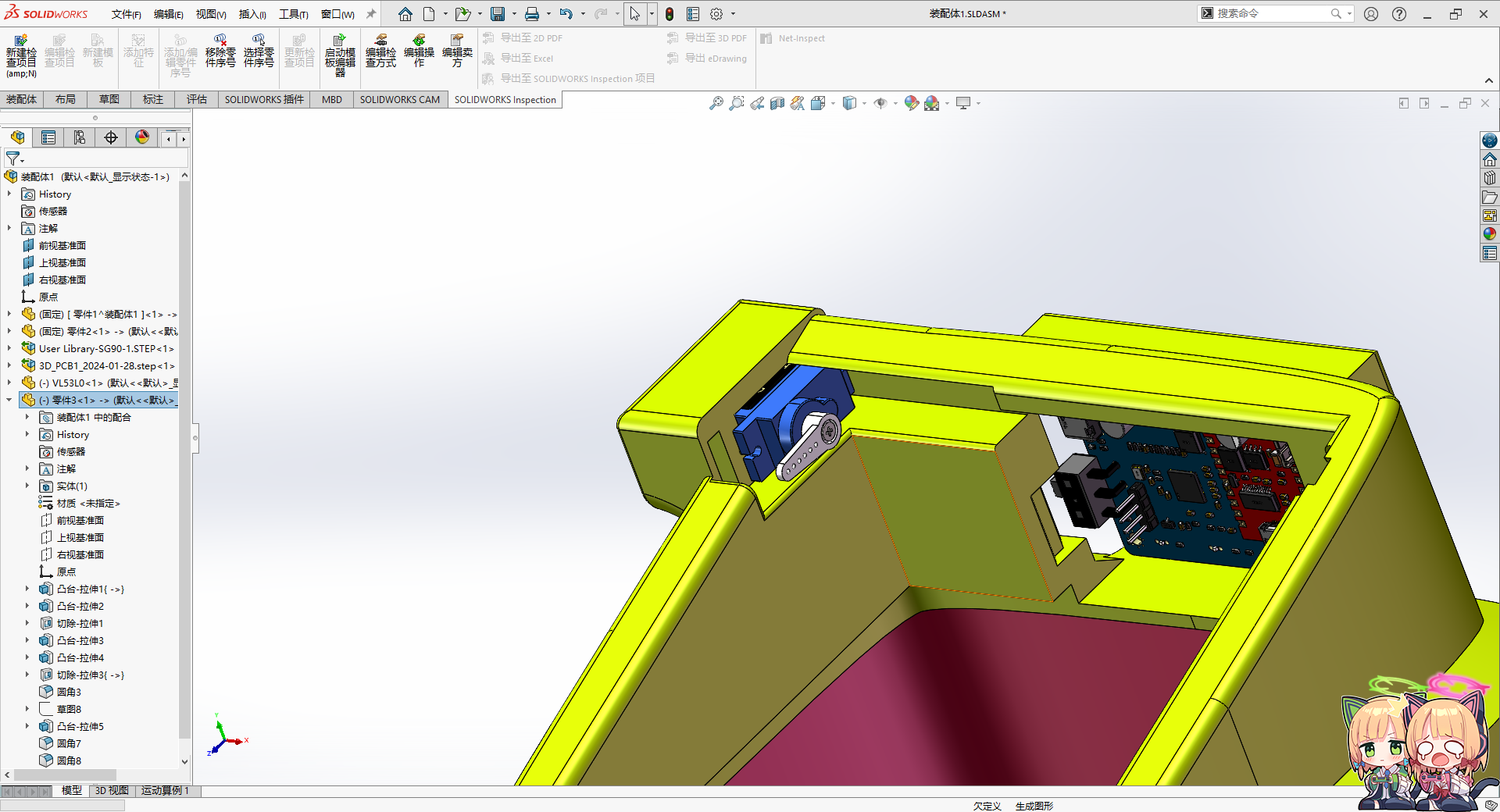The width and height of the screenshot is (1500, 812).
Task: Toggle Dynamic Annotation Views icon
Action: tap(797, 103)
